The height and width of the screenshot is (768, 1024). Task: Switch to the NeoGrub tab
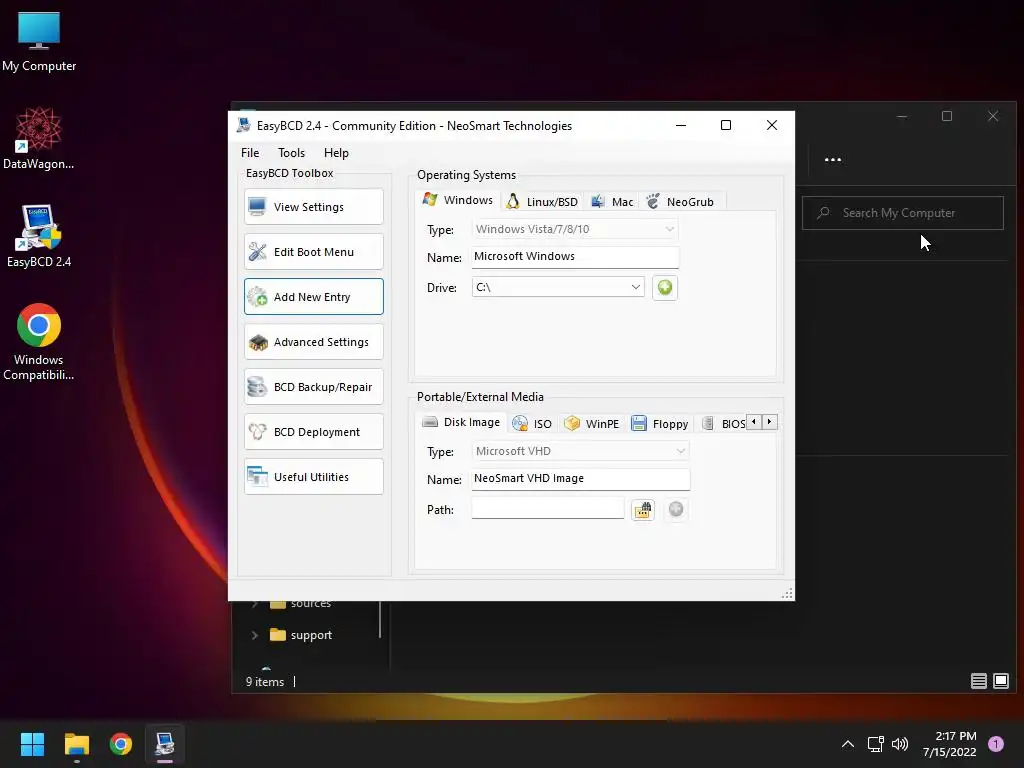coord(680,202)
